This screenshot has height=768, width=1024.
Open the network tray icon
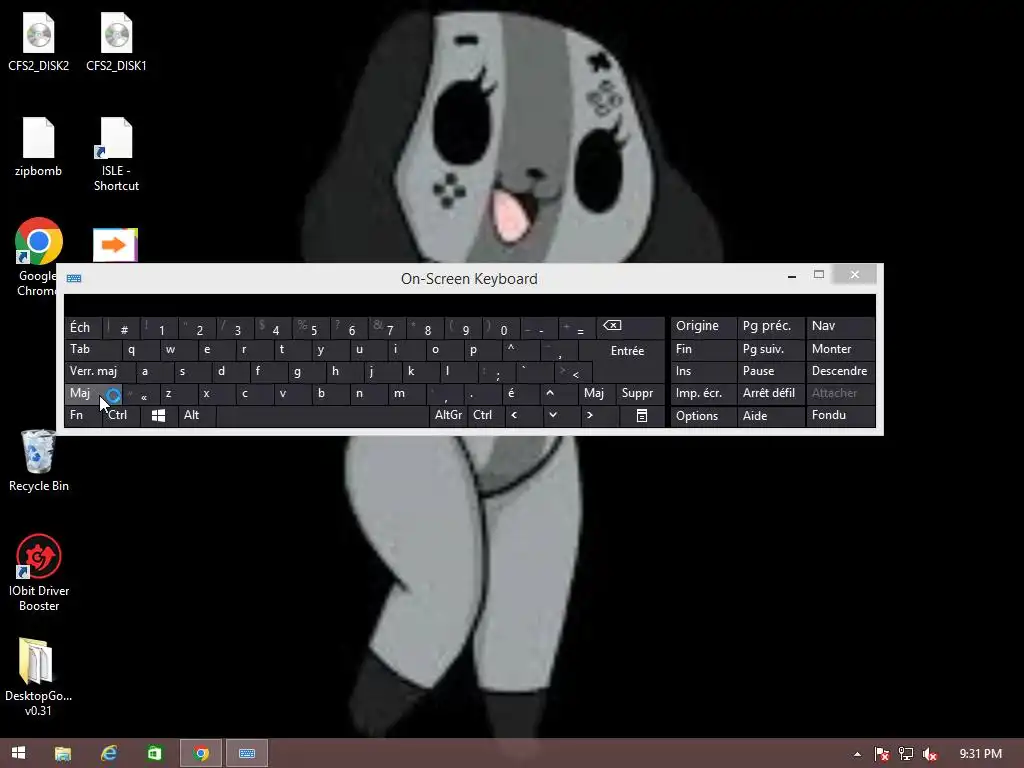tap(906, 754)
